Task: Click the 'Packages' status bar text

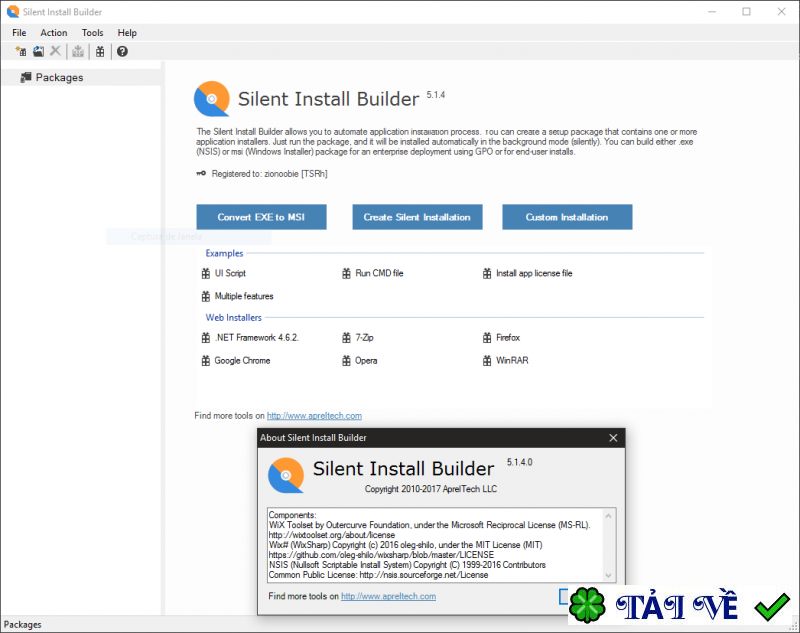Action: click(22, 624)
